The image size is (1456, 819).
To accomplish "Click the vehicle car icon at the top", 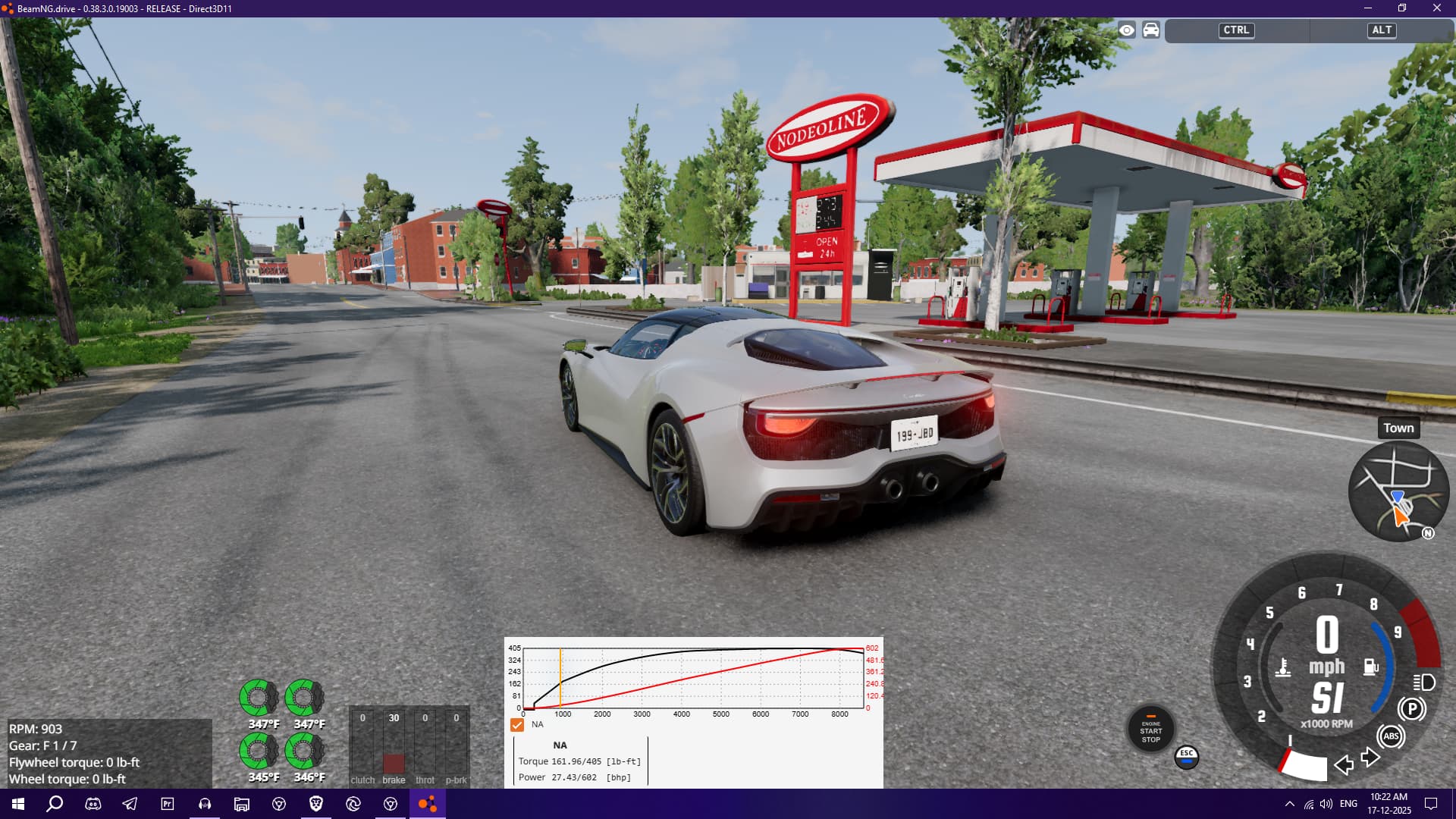I will [1151, 30].
